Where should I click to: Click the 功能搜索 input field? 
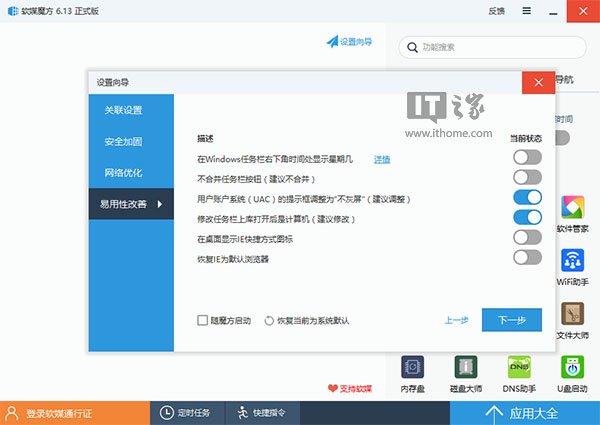[x=492, y=47]
